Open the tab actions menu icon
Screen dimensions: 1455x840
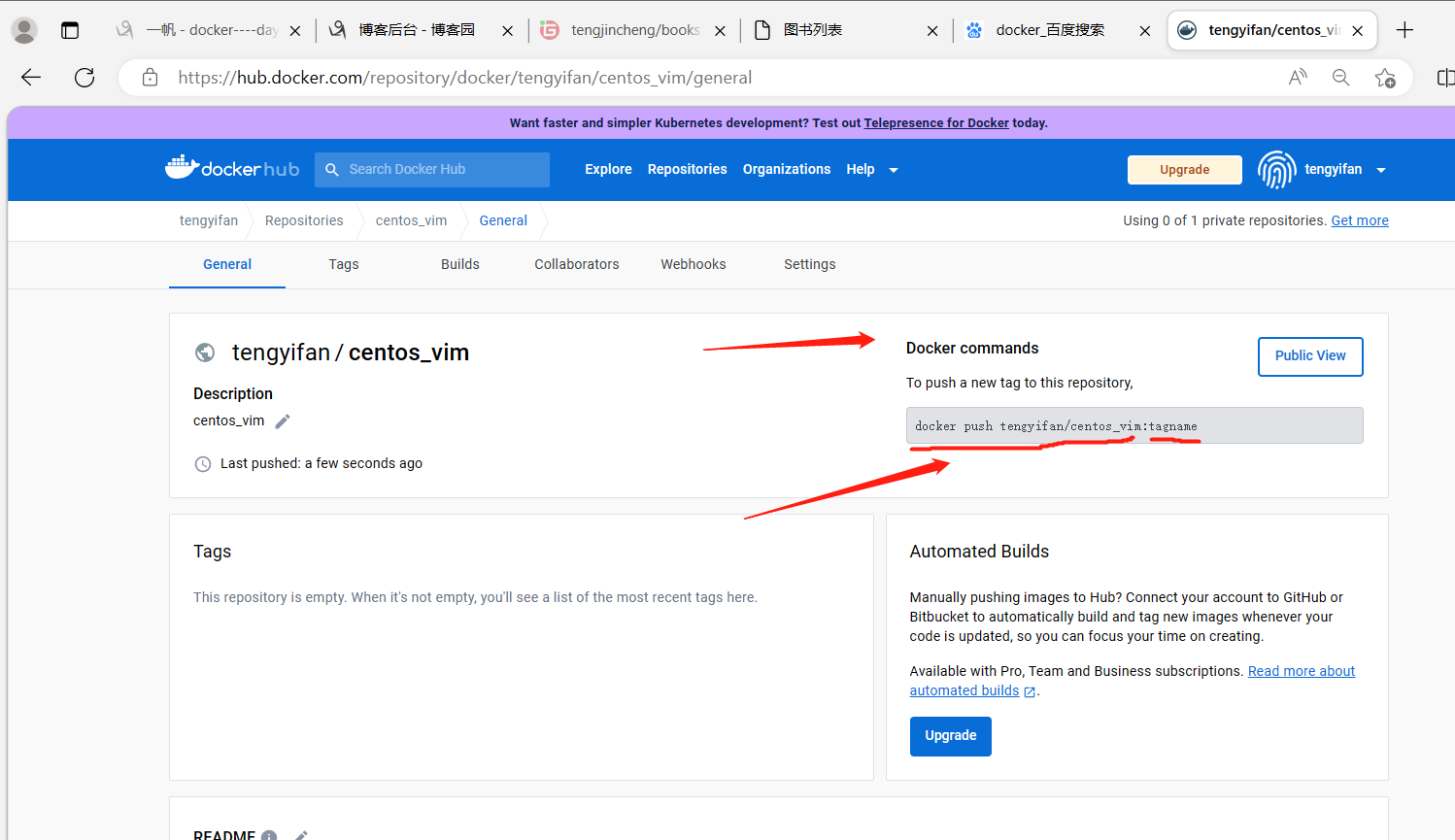pyautogui.click(x=70, y=30)
